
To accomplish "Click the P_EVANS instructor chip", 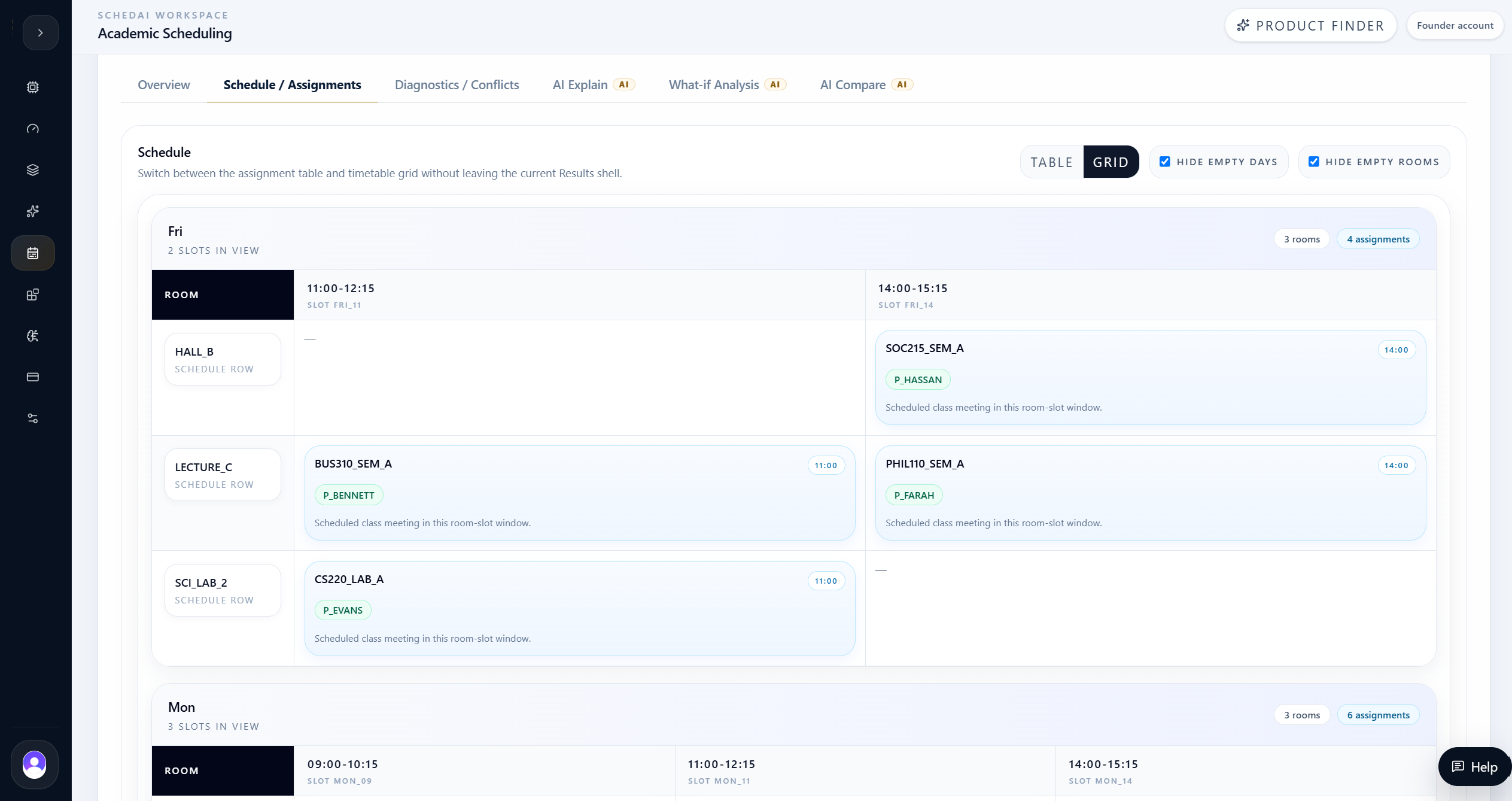I will pyautogui.click(x=343, y=610).
